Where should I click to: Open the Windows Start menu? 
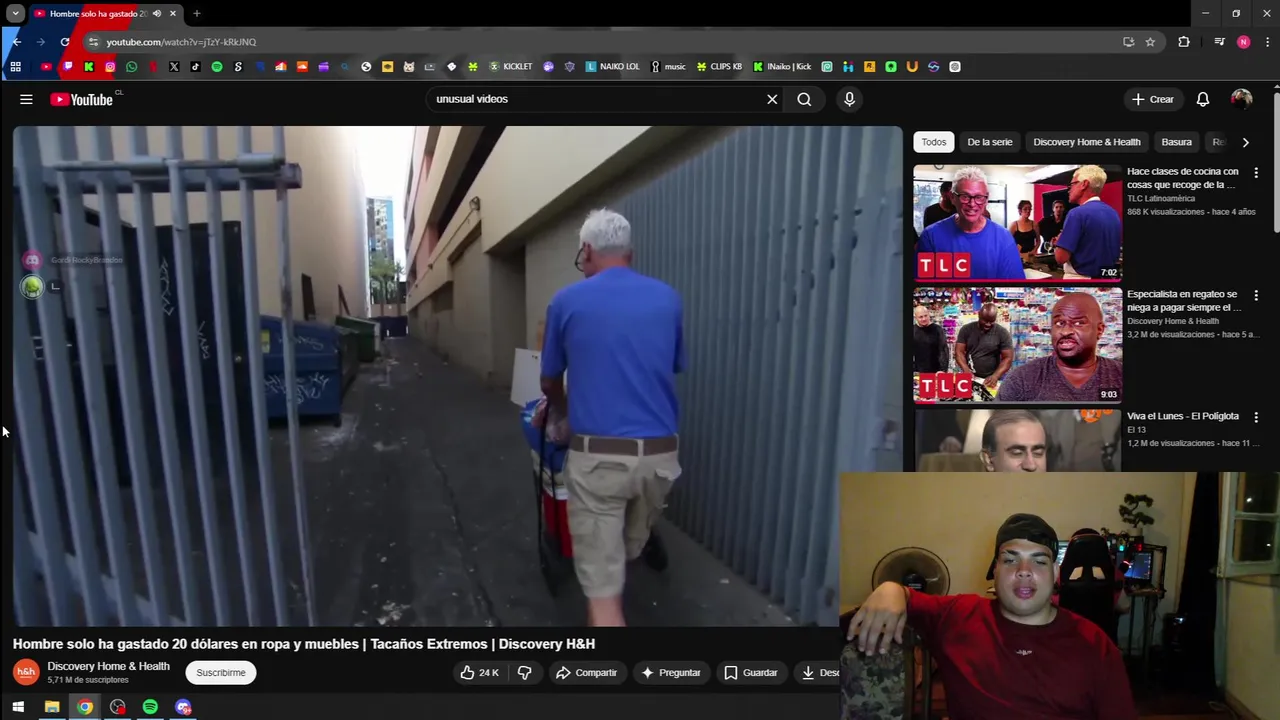click(x=18, y=707)
